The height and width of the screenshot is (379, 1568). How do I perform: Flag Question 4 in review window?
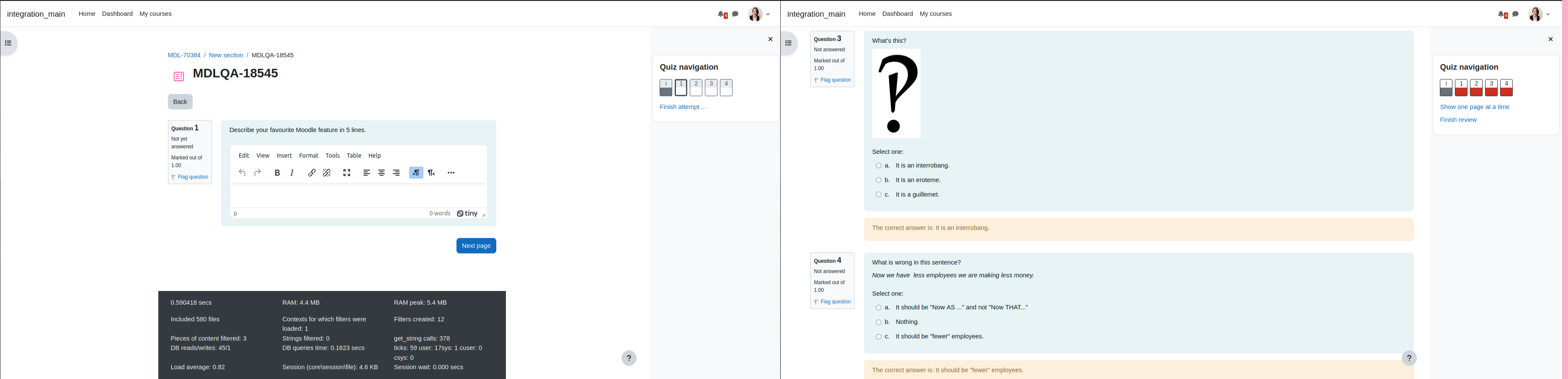coord(833,302)
